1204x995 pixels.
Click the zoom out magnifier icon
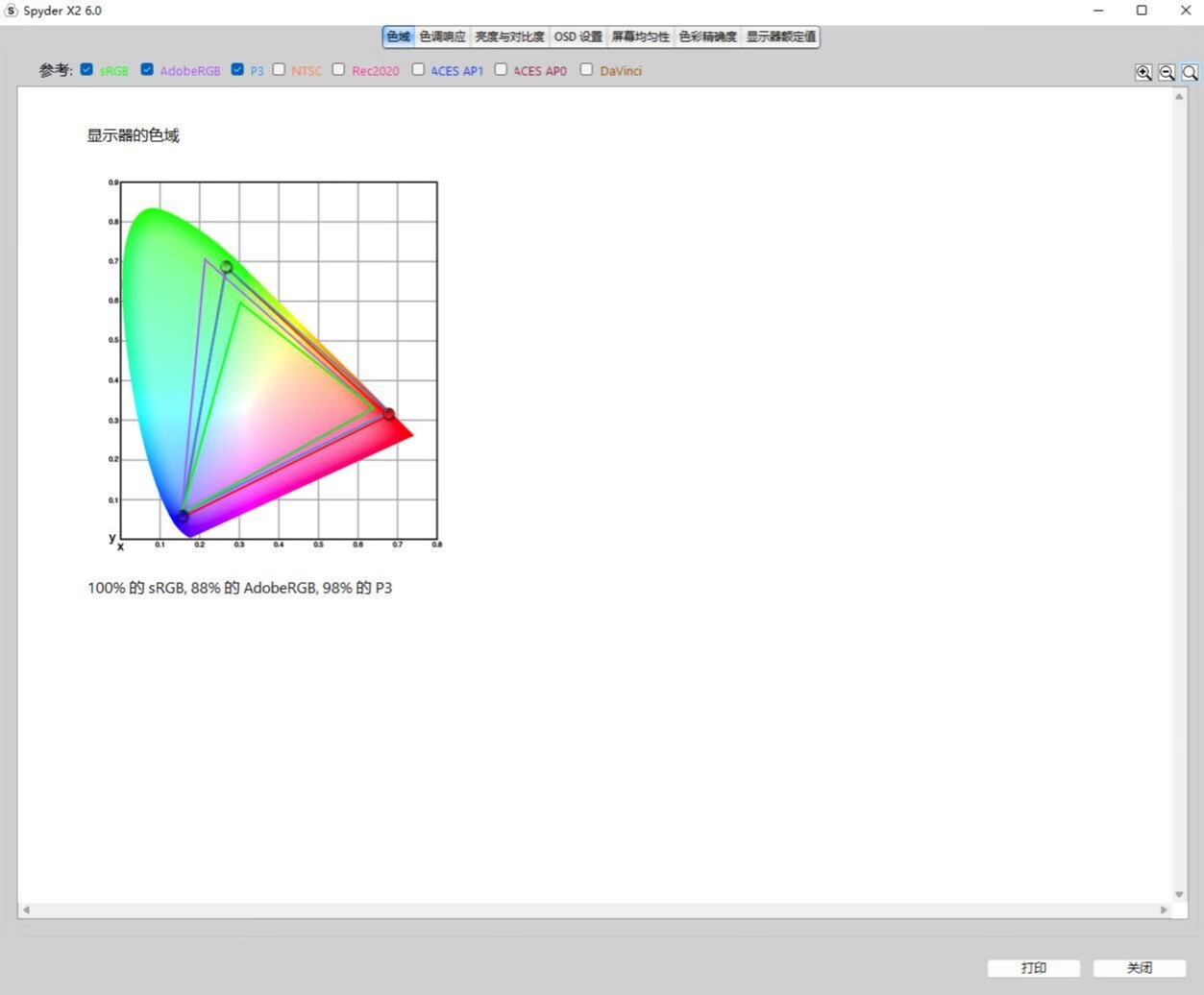pos(1167,72)
